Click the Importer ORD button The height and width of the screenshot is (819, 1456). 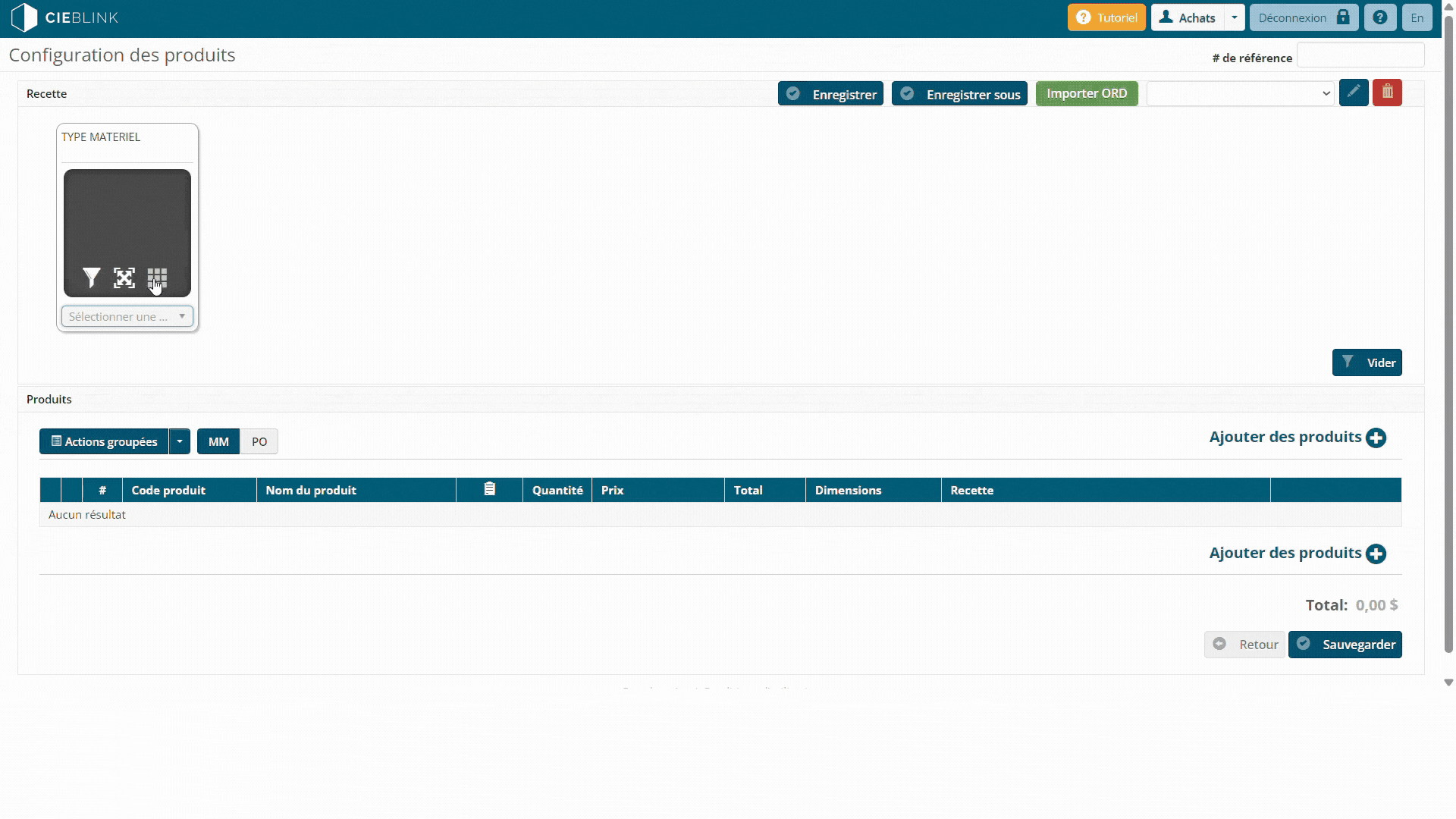[x=1087, y=93]
